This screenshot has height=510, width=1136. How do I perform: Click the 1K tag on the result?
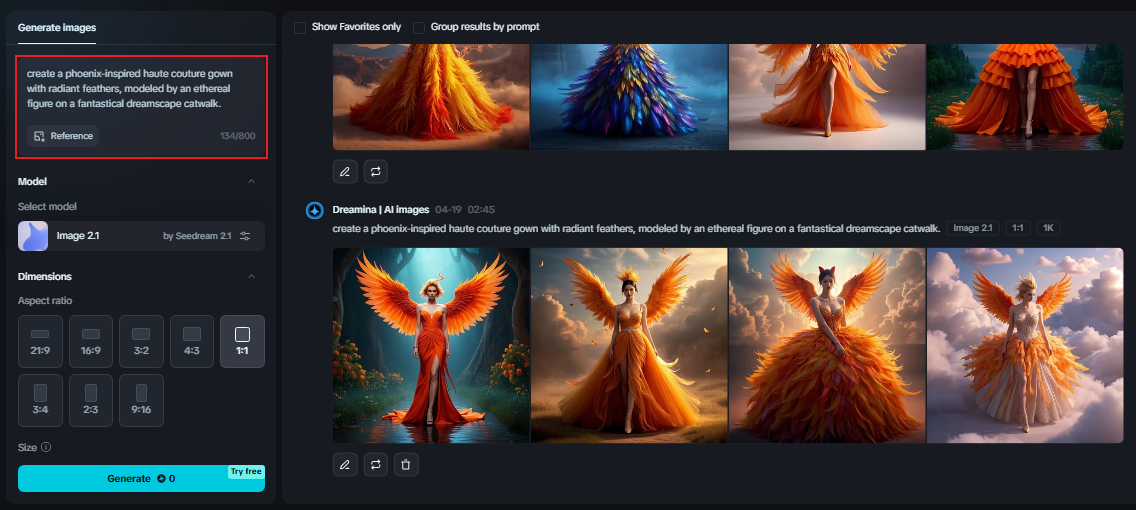click(1048, 228)
